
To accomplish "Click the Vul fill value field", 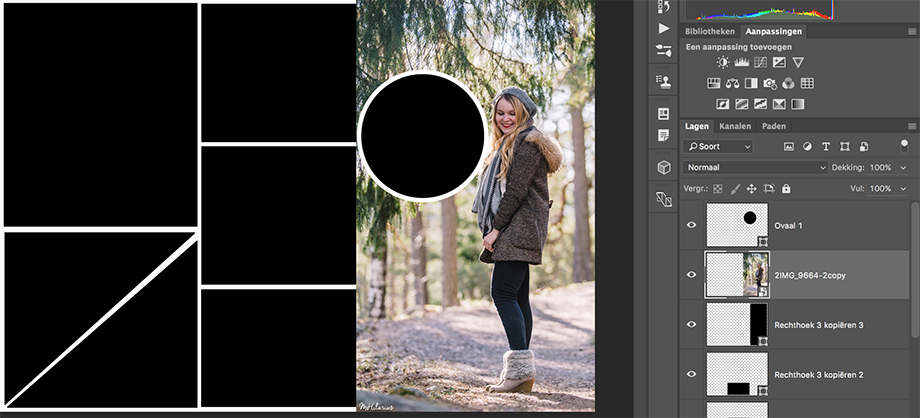I will pos(881,188).
